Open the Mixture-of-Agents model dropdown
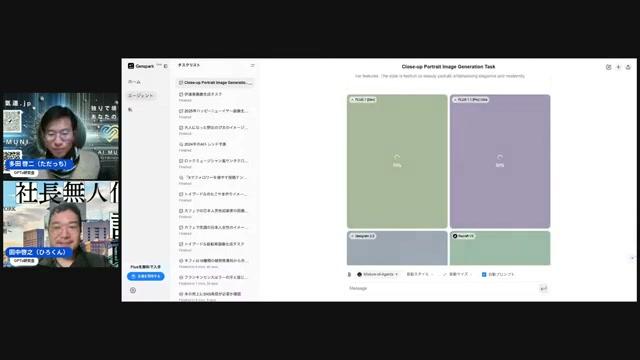640x360 pixels. (378, 274)
